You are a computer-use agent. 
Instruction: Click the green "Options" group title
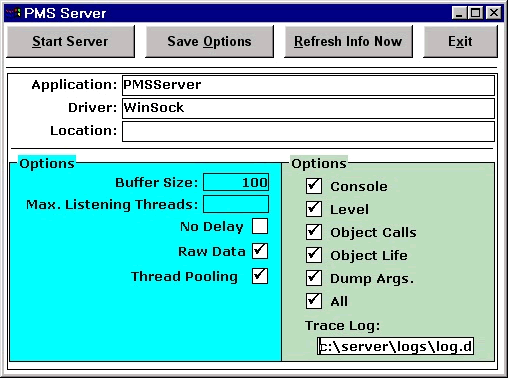point(319,164)
